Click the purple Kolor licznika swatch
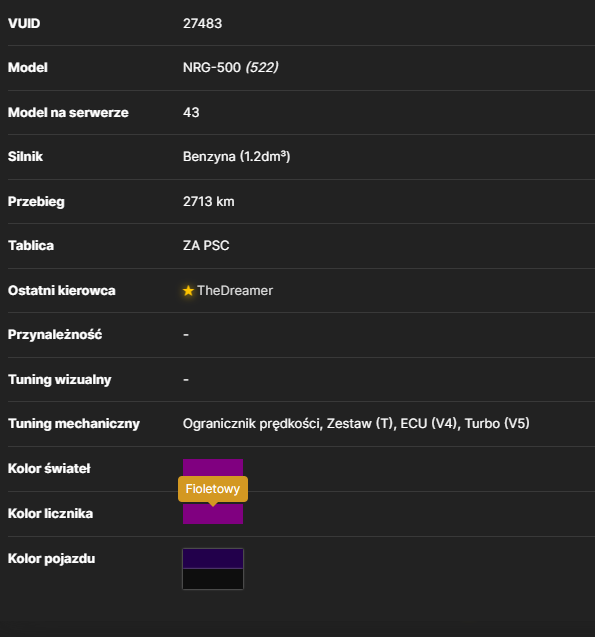This screenshot has height=637, width=595. [213, 514]
